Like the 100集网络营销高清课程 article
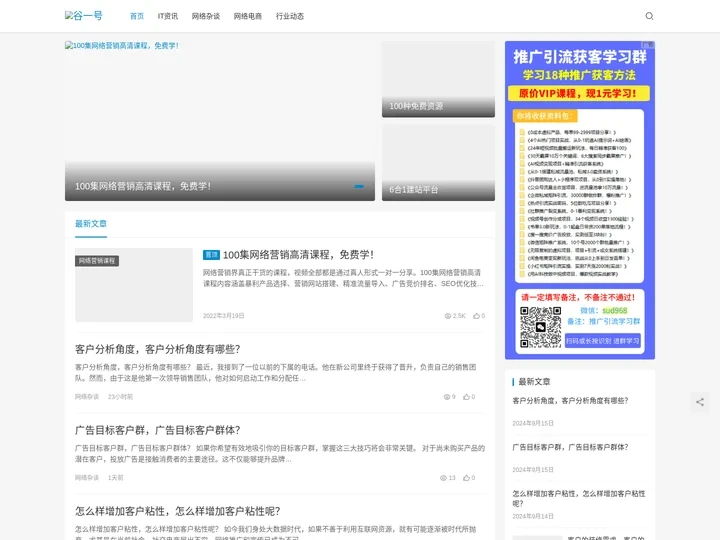Viewport: 720px width, 540px height. [477, 316]
